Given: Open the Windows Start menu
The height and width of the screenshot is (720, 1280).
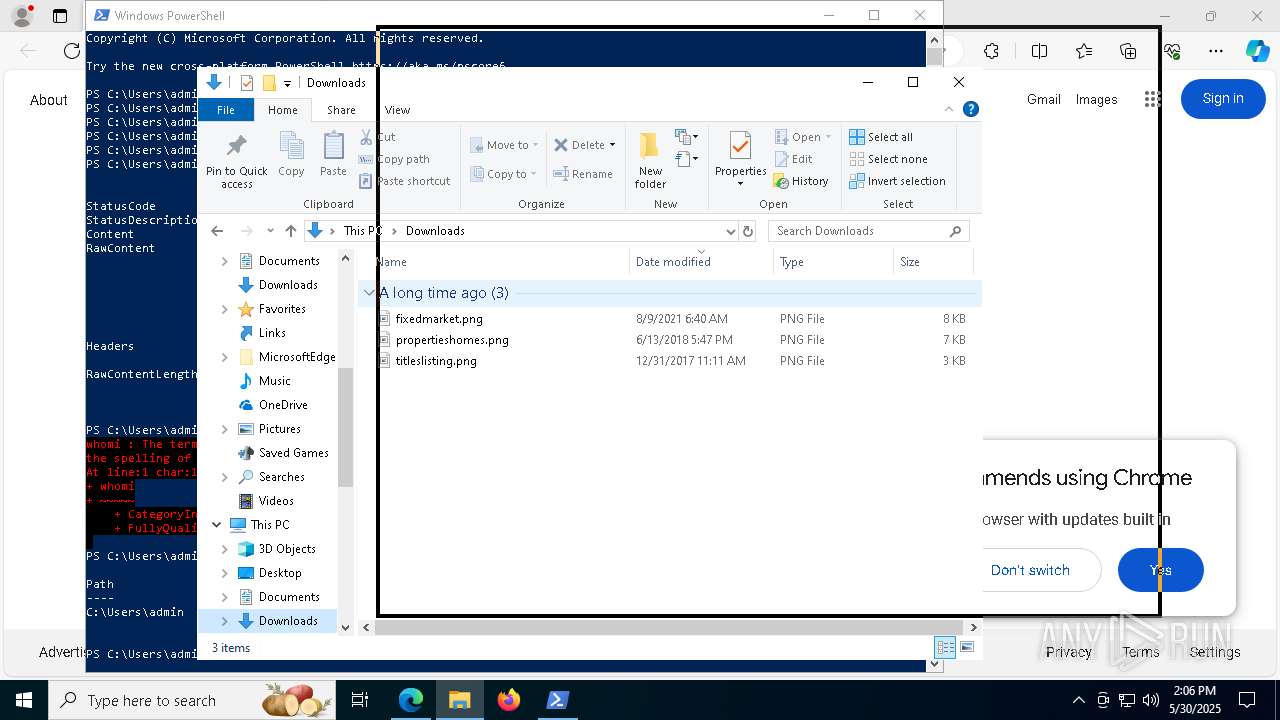Looking at the screenshot, I should point(24,700).
